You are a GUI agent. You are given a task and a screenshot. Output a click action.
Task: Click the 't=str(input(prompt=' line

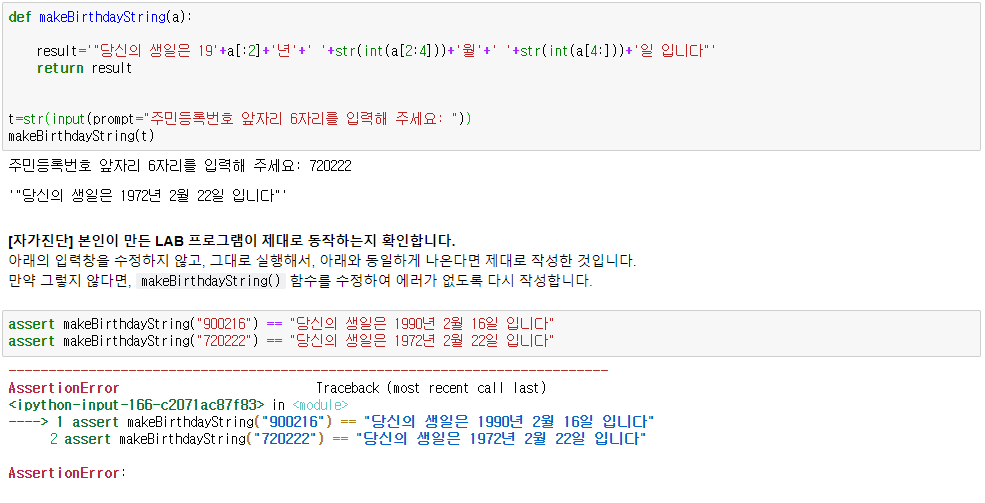(x=240, y=119)
